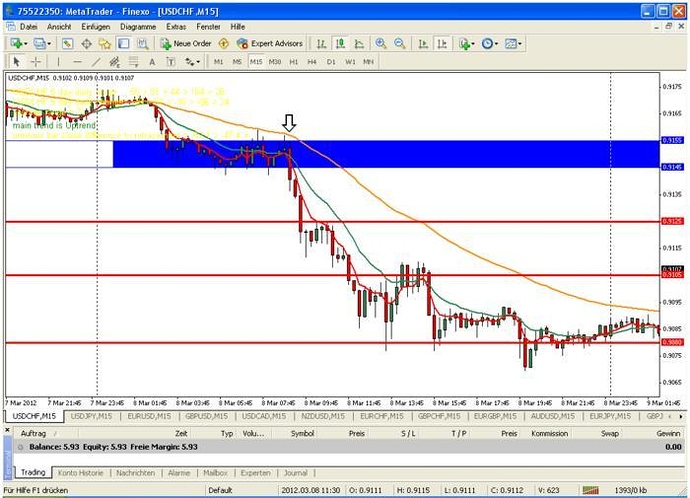690x498 pixels.
Task: Toggle the Terminal panel toolbar icon
Action: point(124,44)
